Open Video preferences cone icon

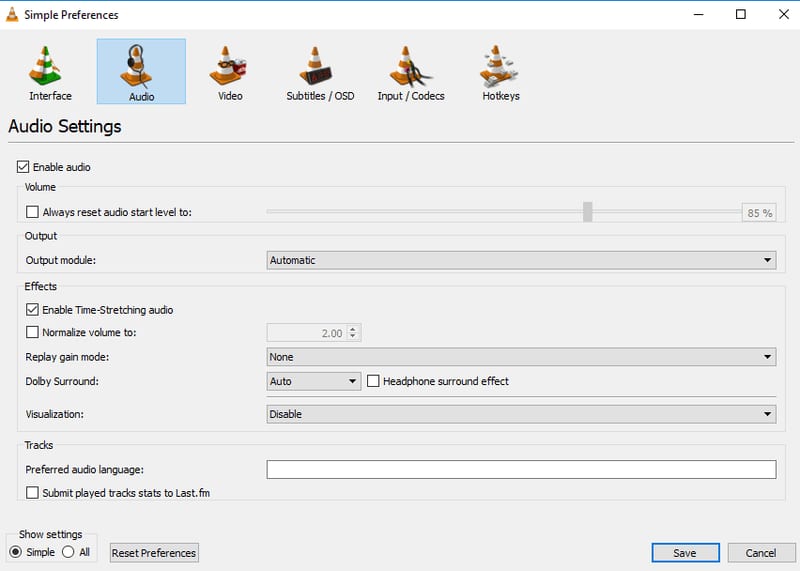point(228,65)
